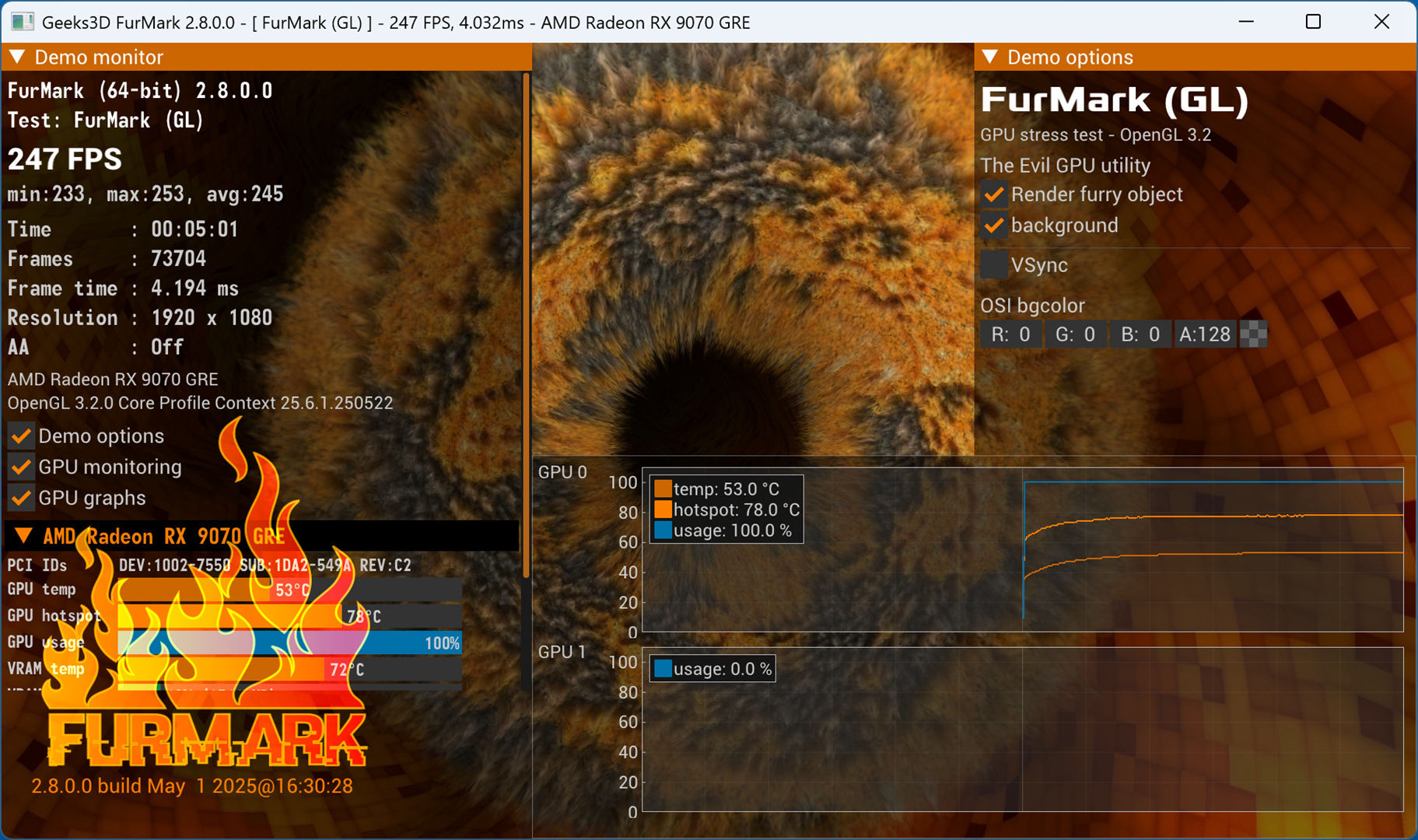The image size is (1418, 840).
Task: Maximize the FurMark window
Action: [1313, 22]
